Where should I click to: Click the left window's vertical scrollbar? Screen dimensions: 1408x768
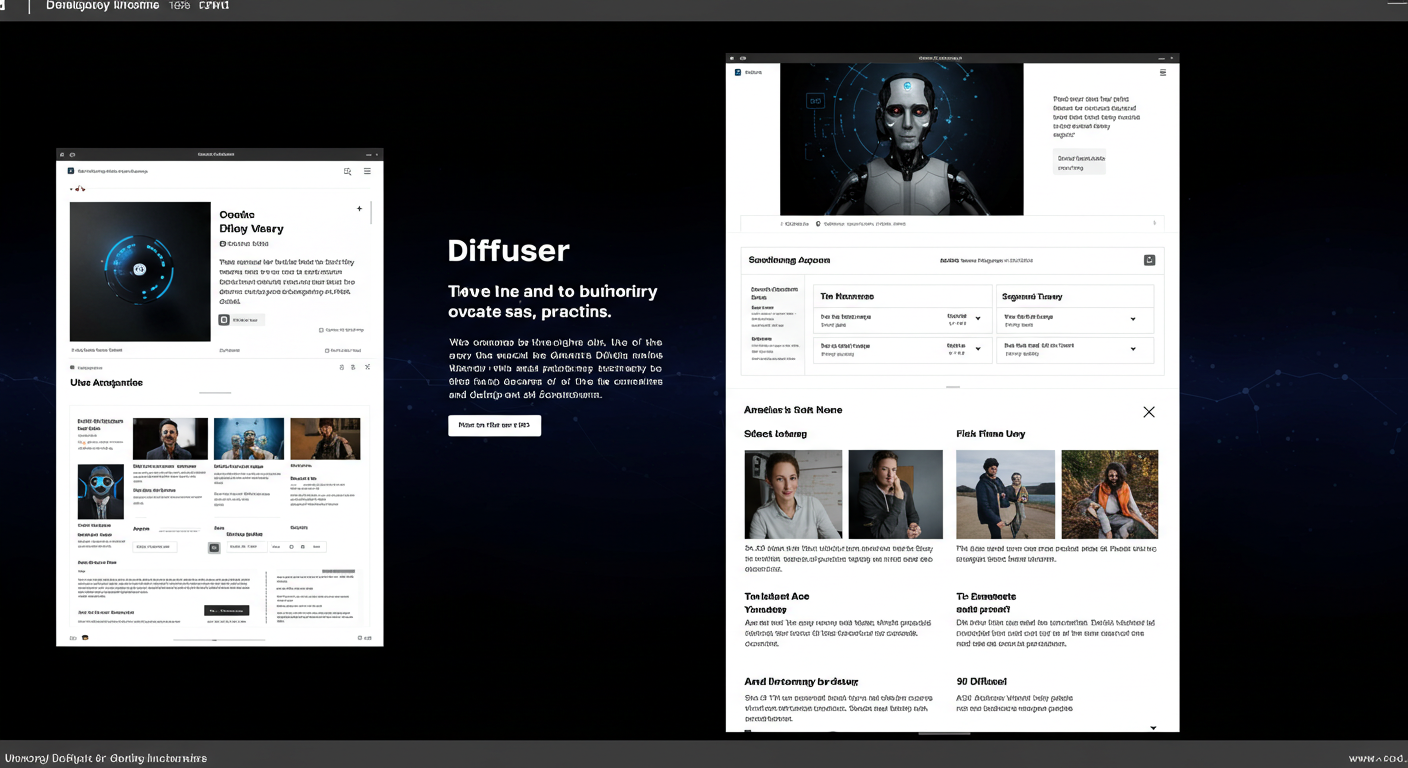coord(371,212)
